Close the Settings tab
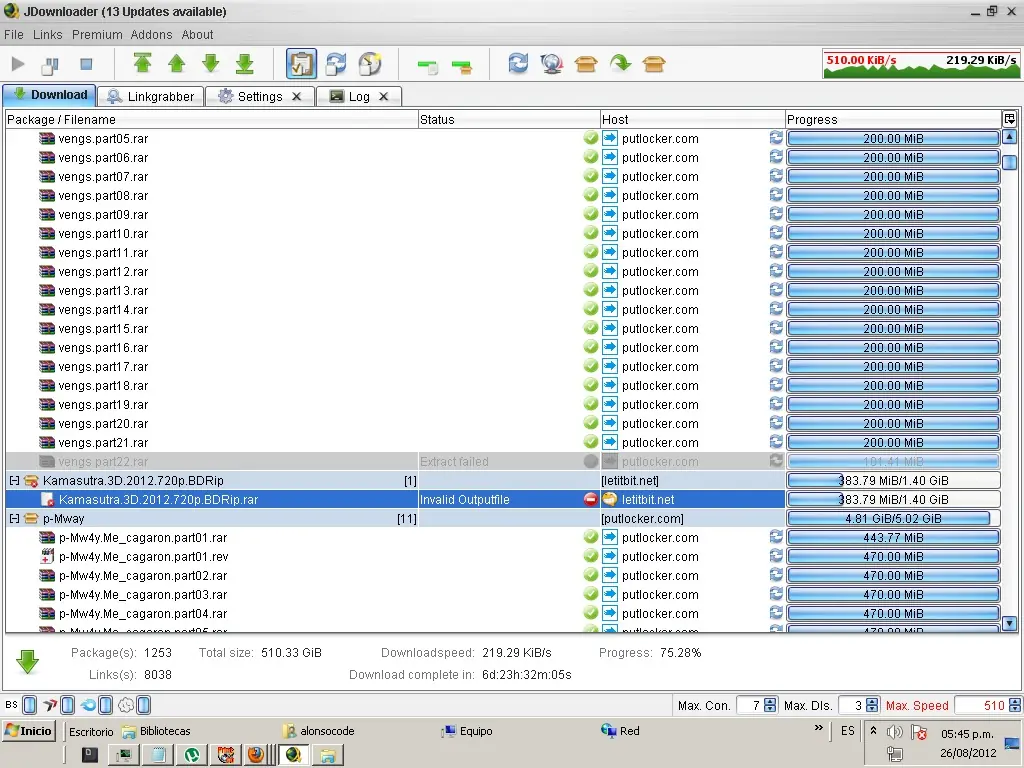 pos(296,97)
